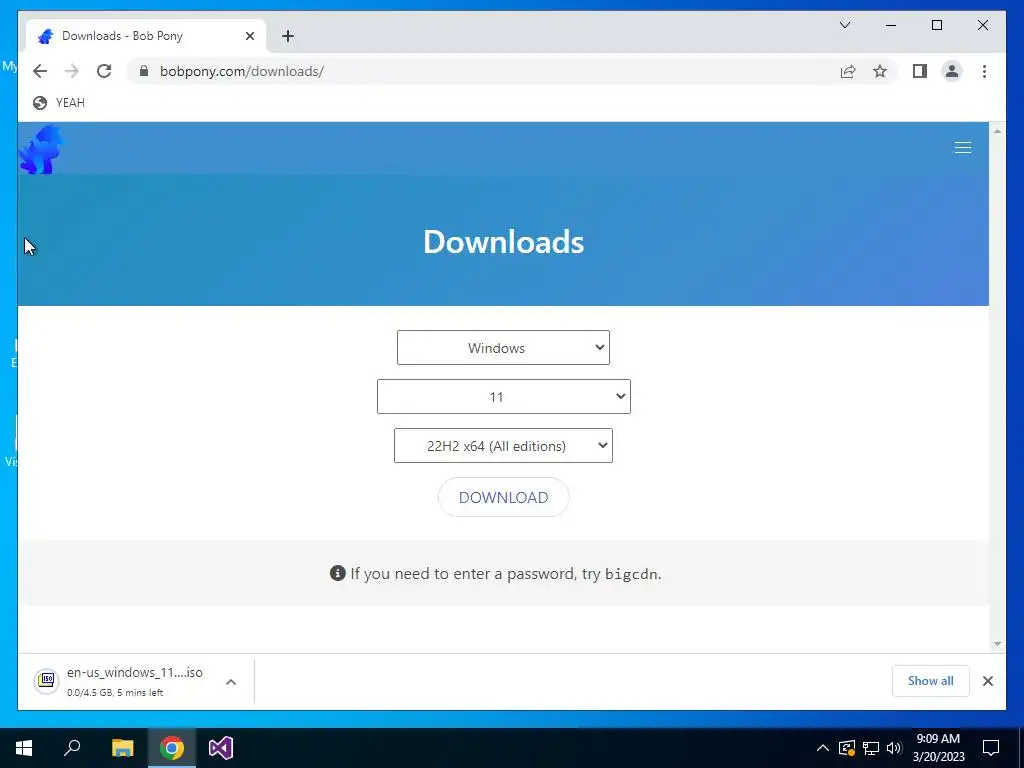Click the en-us_windows_11 iso download item
This screenshot has height=768, width=1024.
pyautogui.click(x=135, y=681)
